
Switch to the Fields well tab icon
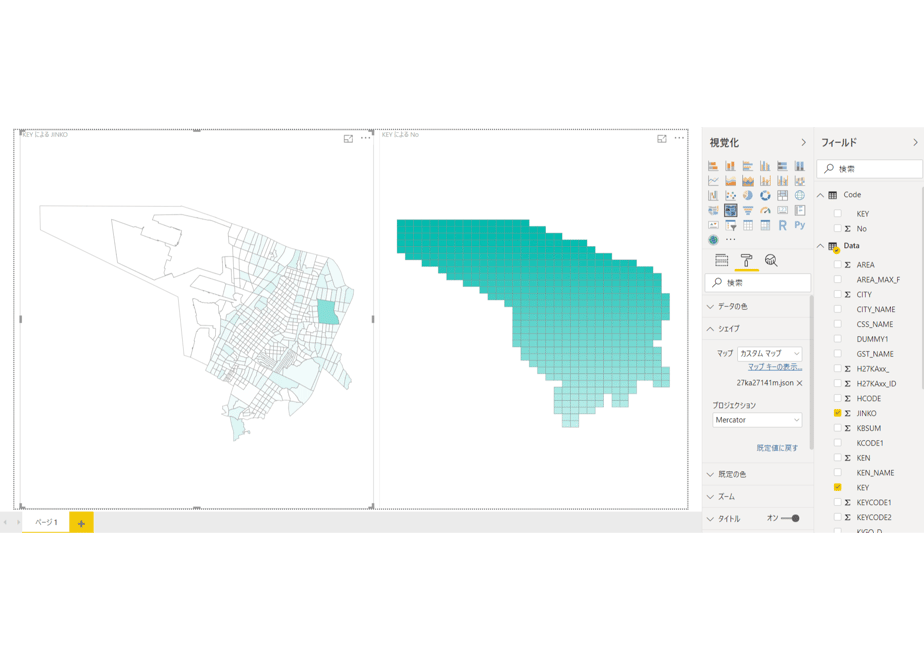point(721,260)
